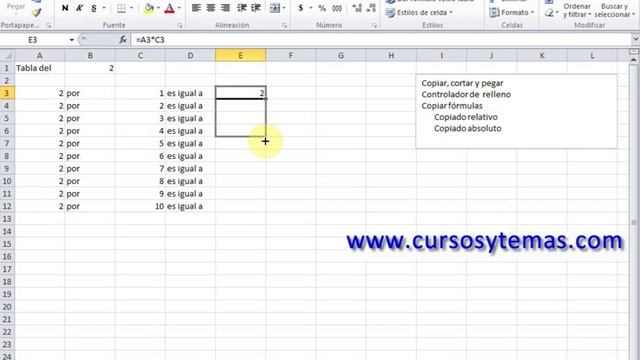Apply accounting dollar number format
This screenshot has width=640, height=360.
[x=301, y=8]
